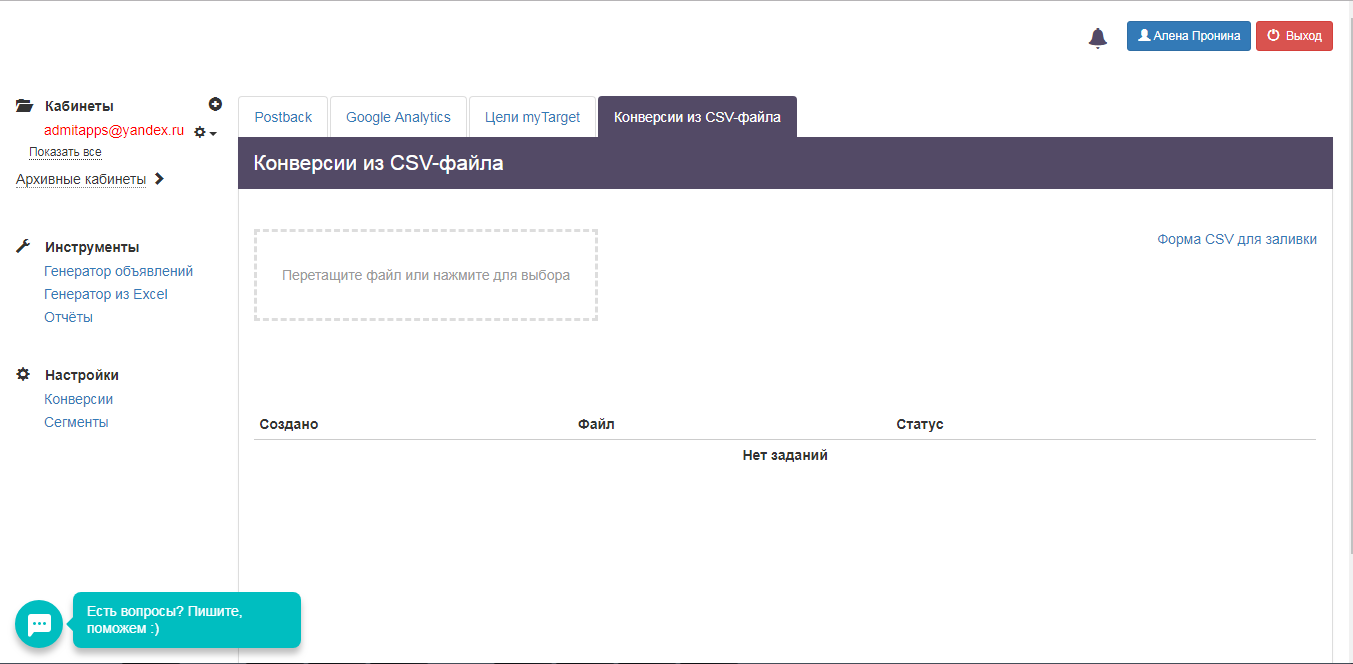Switch to the Postback tab
The width and height of the screenshot is (1353, 664).
(283, 117)
